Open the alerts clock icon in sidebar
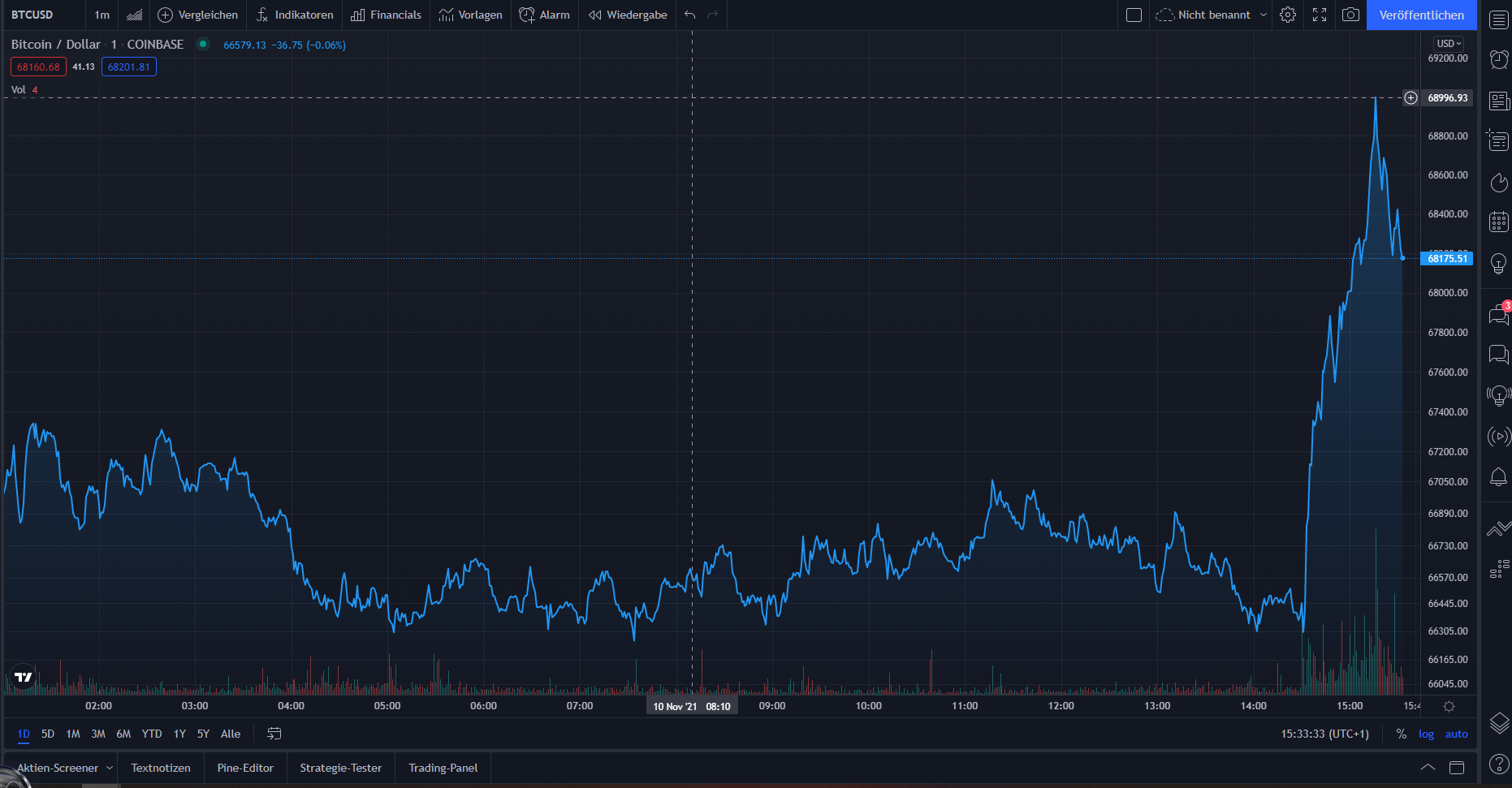This screenshot has width=1512, height=788. pyautogui.click(x=1498, y=59)
